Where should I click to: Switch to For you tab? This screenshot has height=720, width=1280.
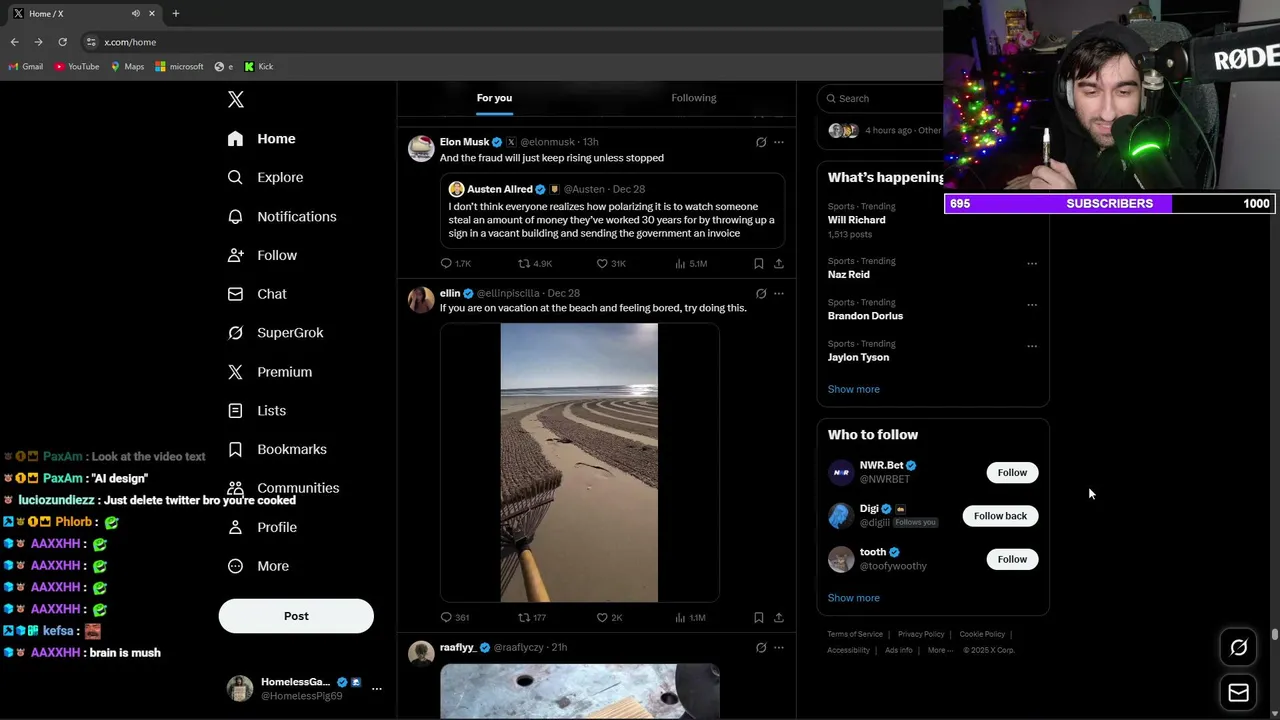(494, 98)
